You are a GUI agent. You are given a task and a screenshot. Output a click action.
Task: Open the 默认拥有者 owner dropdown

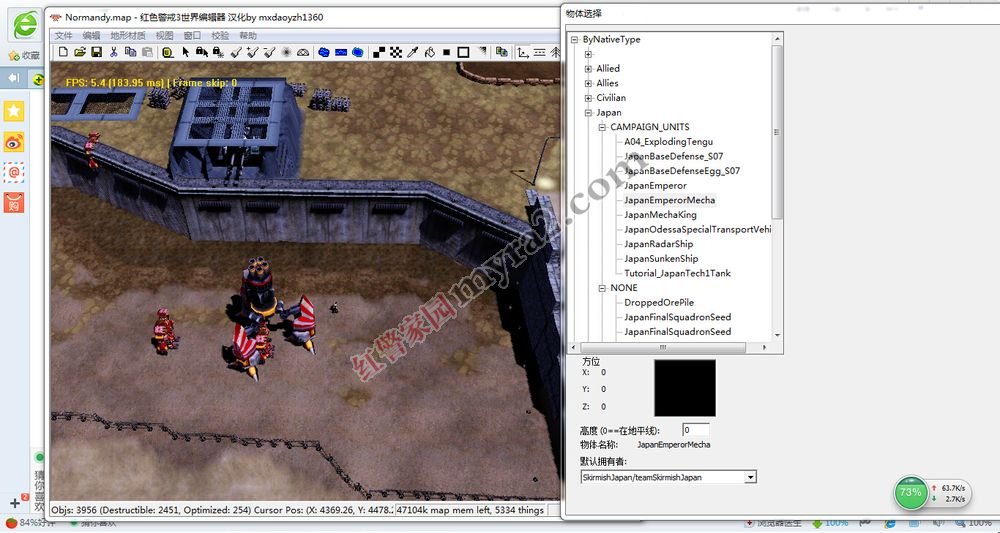pyautogui.click(x=750, y=477)
